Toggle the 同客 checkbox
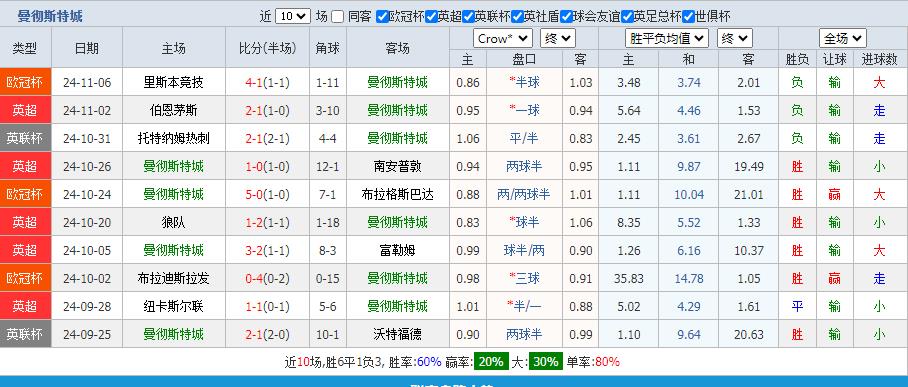This screenshot has width=908, height=387. 338,16
